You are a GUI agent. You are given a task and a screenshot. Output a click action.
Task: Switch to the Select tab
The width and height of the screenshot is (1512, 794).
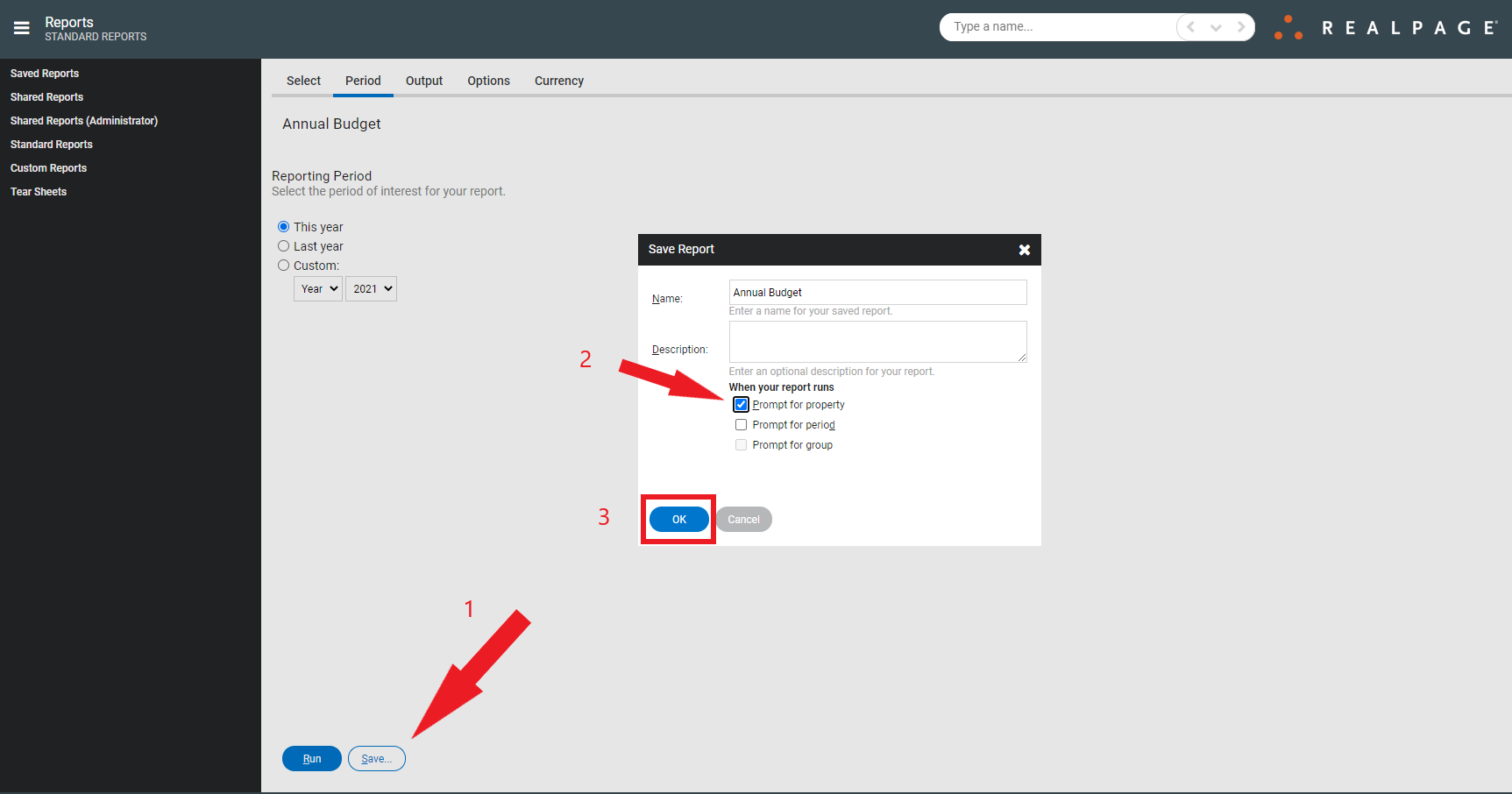303,81
